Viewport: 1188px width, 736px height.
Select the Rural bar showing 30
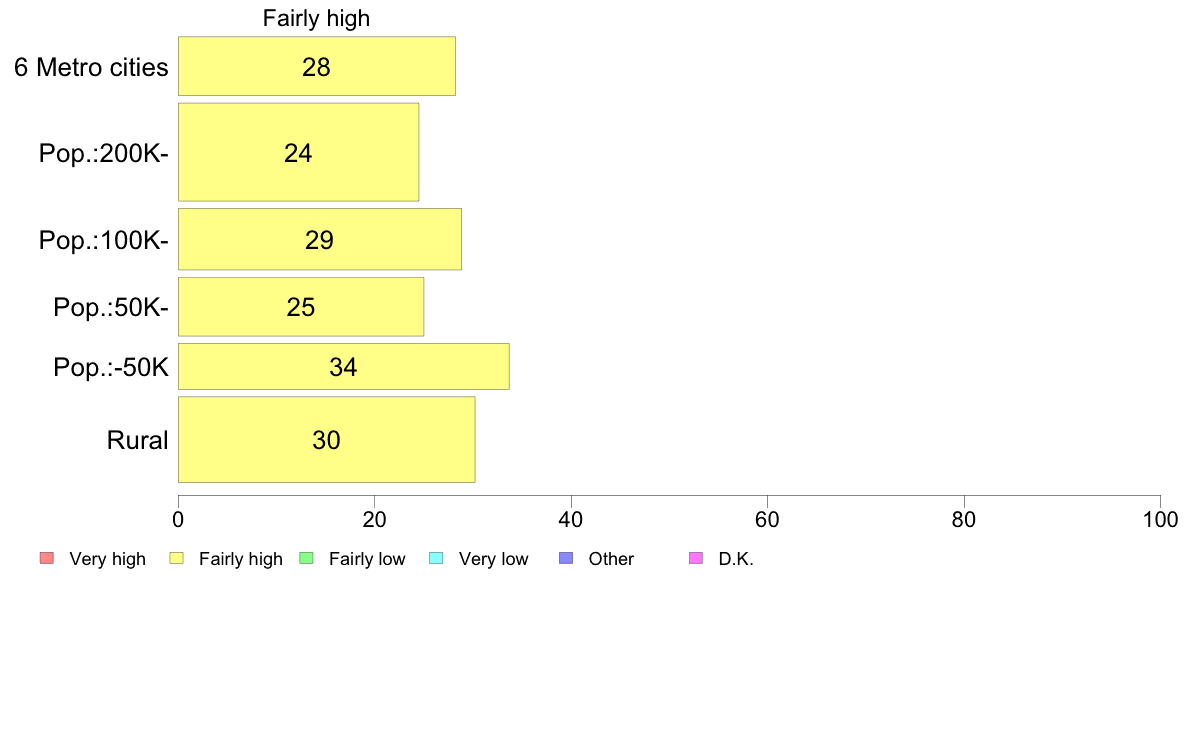coord(327,440)
